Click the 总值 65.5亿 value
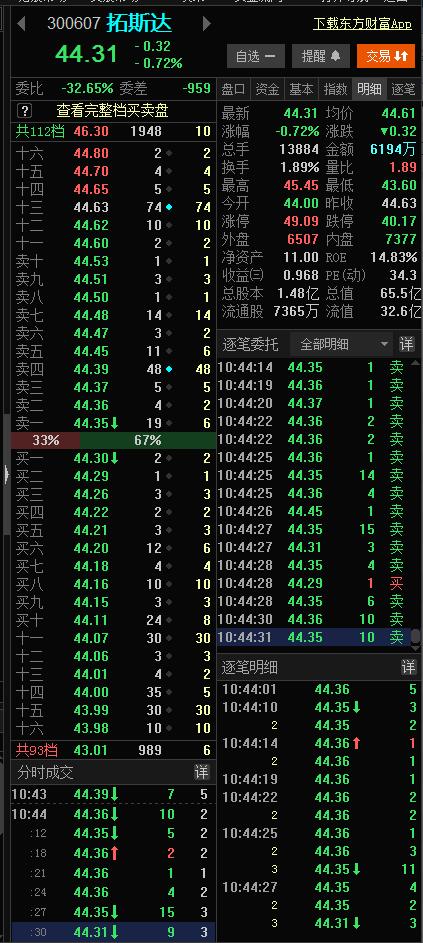 coord(401,293)
